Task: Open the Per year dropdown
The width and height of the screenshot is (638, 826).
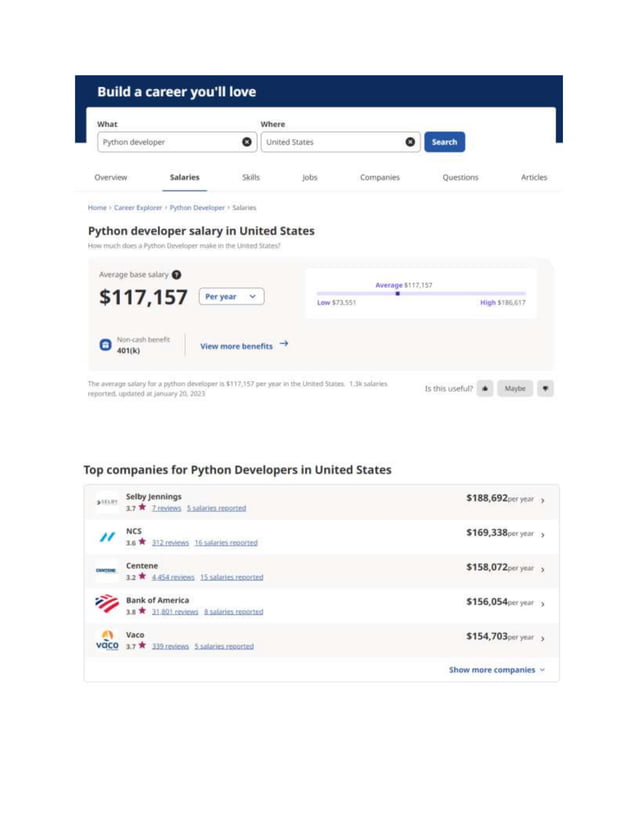Action: click(x=231, y=296)
